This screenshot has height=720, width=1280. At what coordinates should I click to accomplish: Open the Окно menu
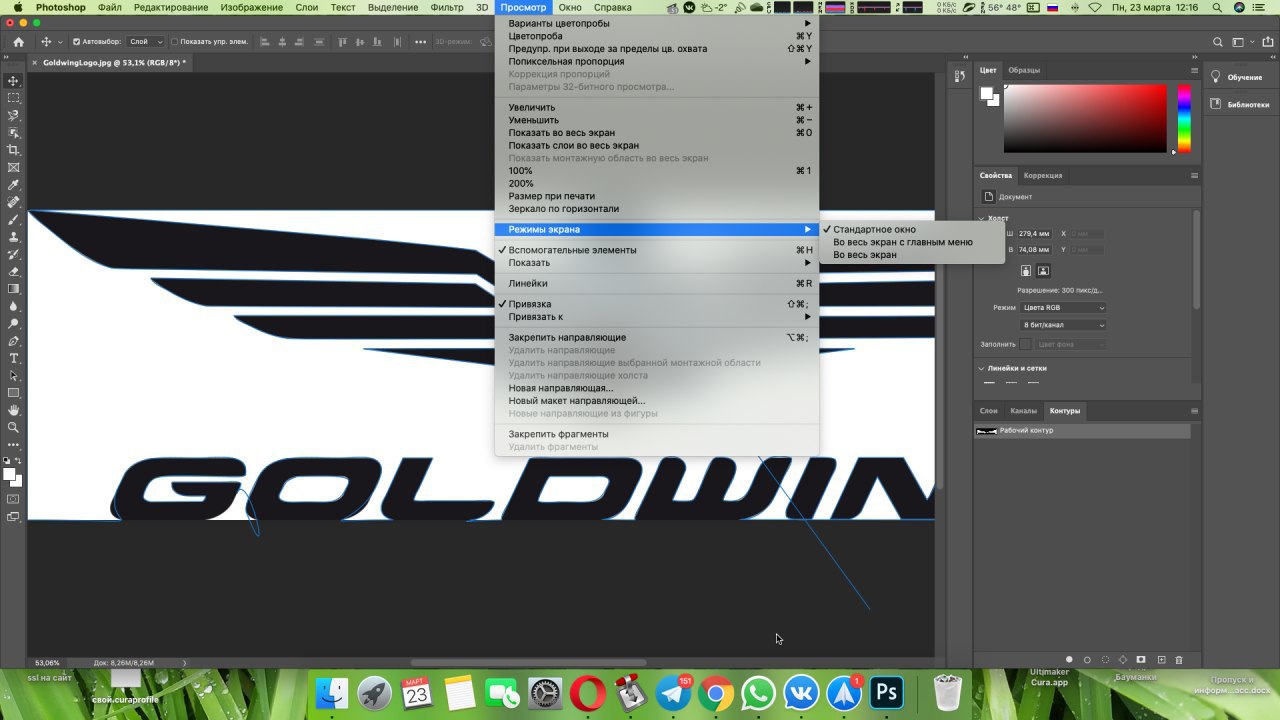(x=570, y=7)
